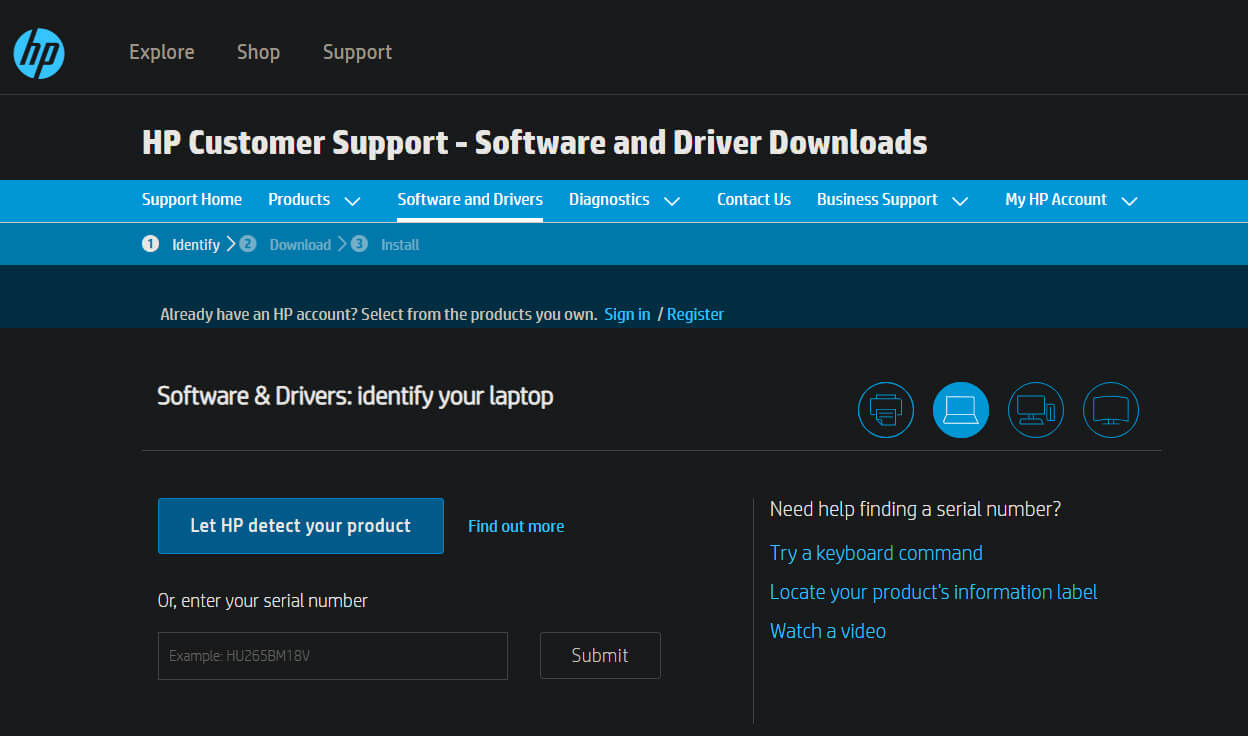The width and height of the screenshot is (1248, 736).
Task: Open the My HP Account navigation item
Action: (x=1056, y=199)
